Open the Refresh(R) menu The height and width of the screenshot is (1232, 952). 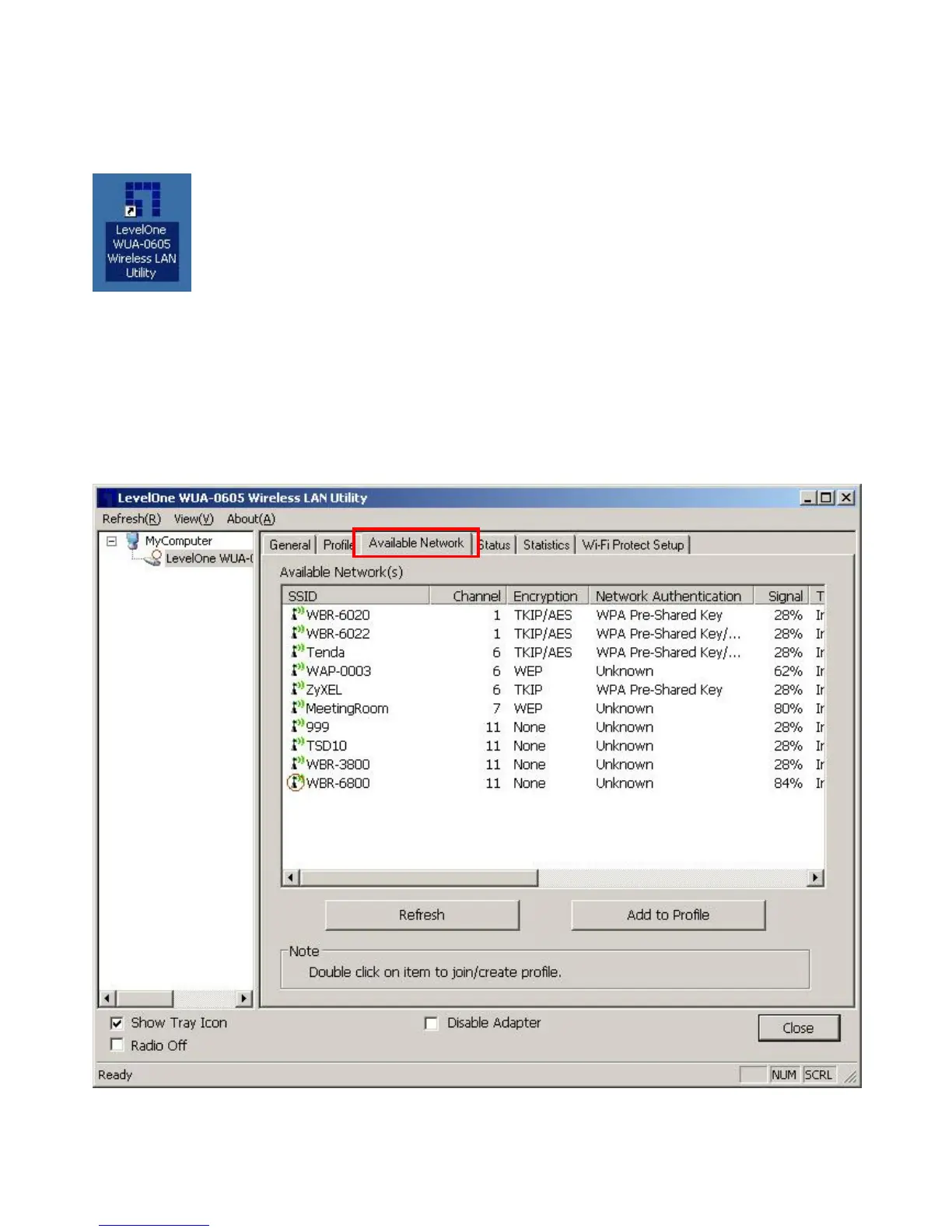point(131,519)
